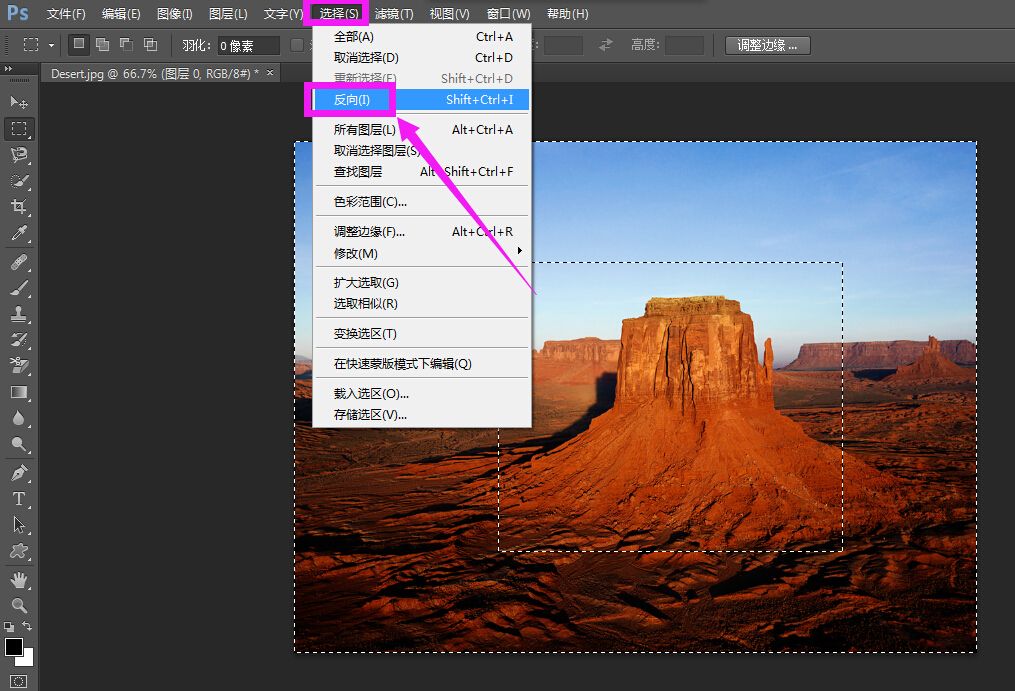Open the marquee tool preset picker arrow
Image resolution: width=1015 pixels, height=691 pixels.
(x=51, y=45)
